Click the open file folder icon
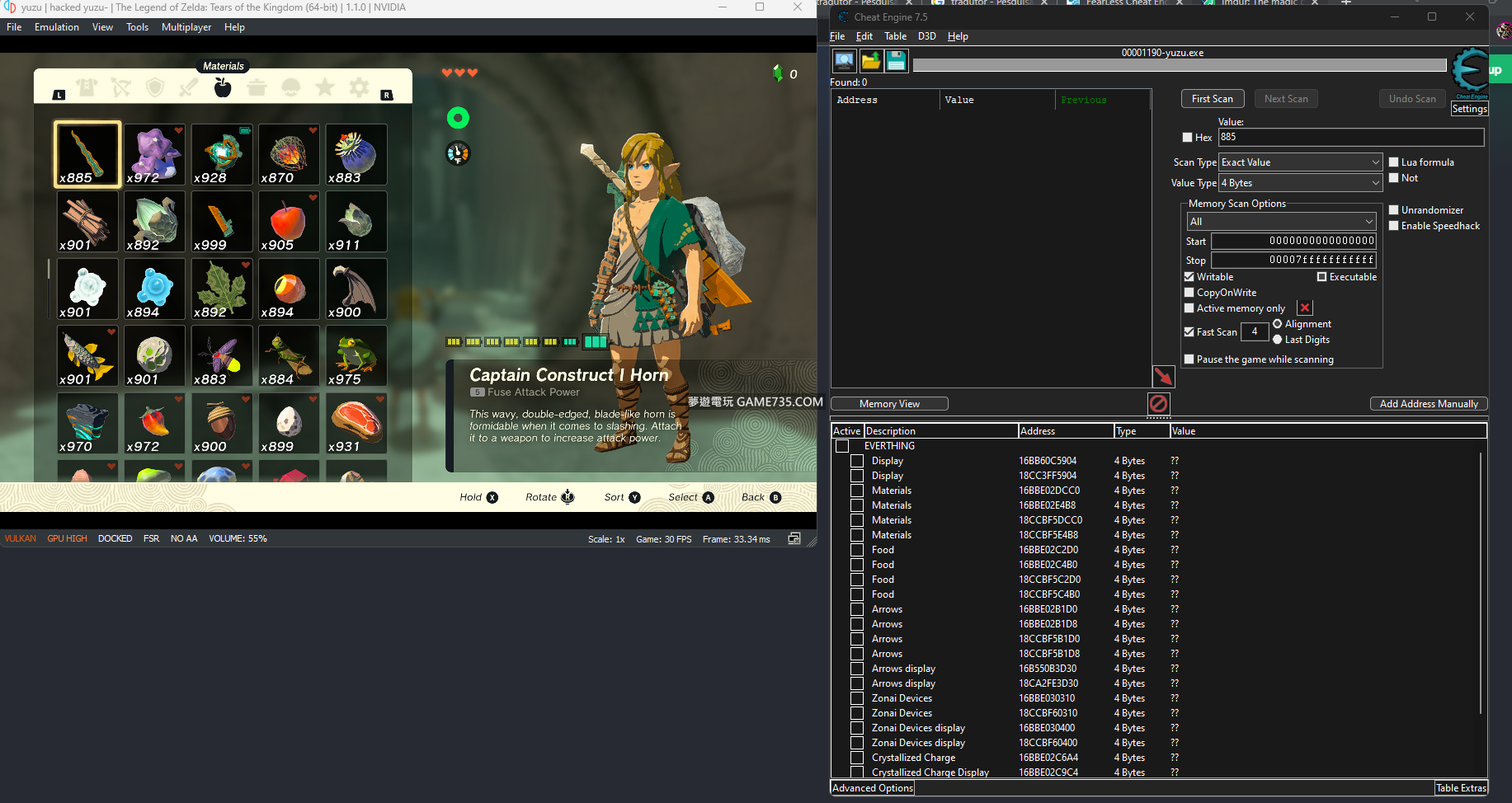 click(870, 60)
